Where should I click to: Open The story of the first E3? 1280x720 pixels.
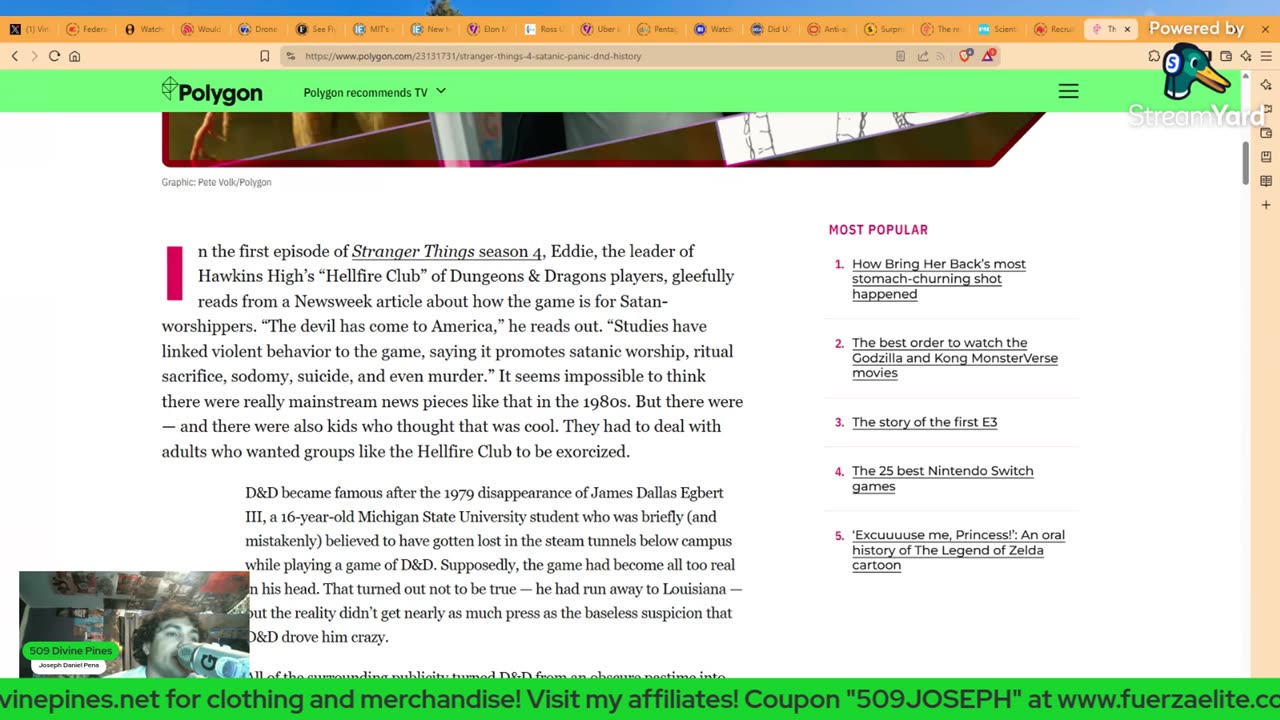click(x=924, y=422)
